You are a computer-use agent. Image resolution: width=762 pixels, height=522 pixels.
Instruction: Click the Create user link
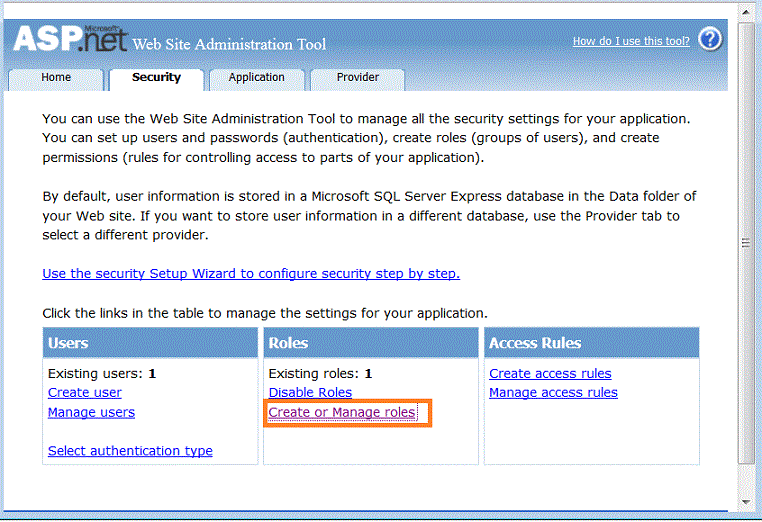85,393
